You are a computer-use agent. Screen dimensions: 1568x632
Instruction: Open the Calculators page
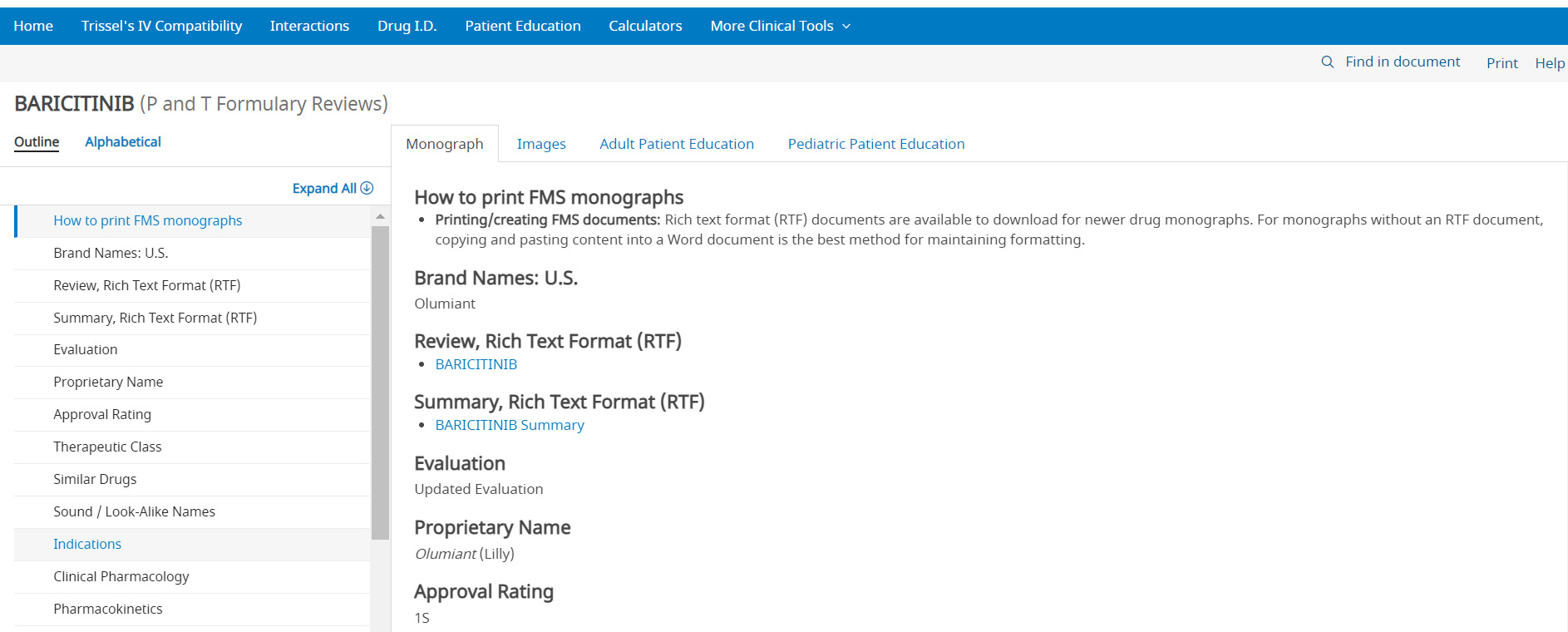pyautogui.click(x=645, y=26)
